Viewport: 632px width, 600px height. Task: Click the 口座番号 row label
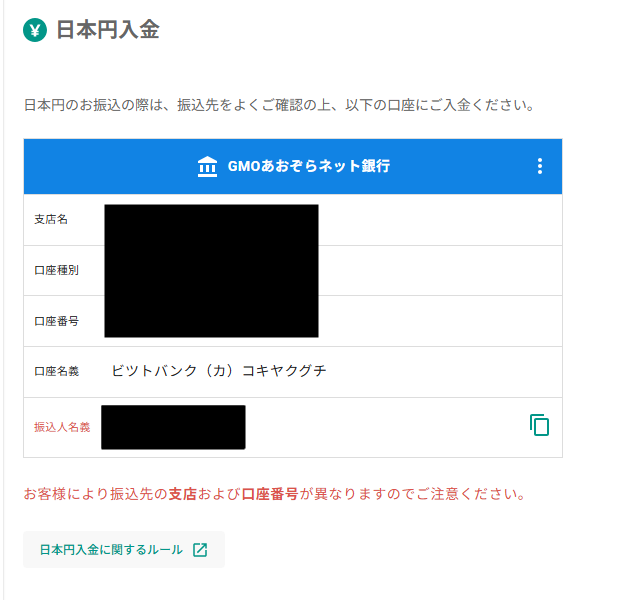(x=56, y=321)
